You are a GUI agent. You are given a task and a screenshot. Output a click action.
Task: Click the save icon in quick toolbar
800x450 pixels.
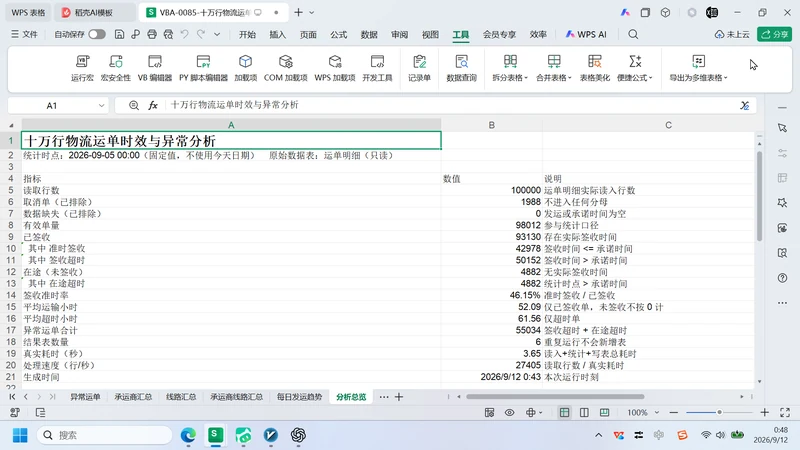(x=119, y=34)
